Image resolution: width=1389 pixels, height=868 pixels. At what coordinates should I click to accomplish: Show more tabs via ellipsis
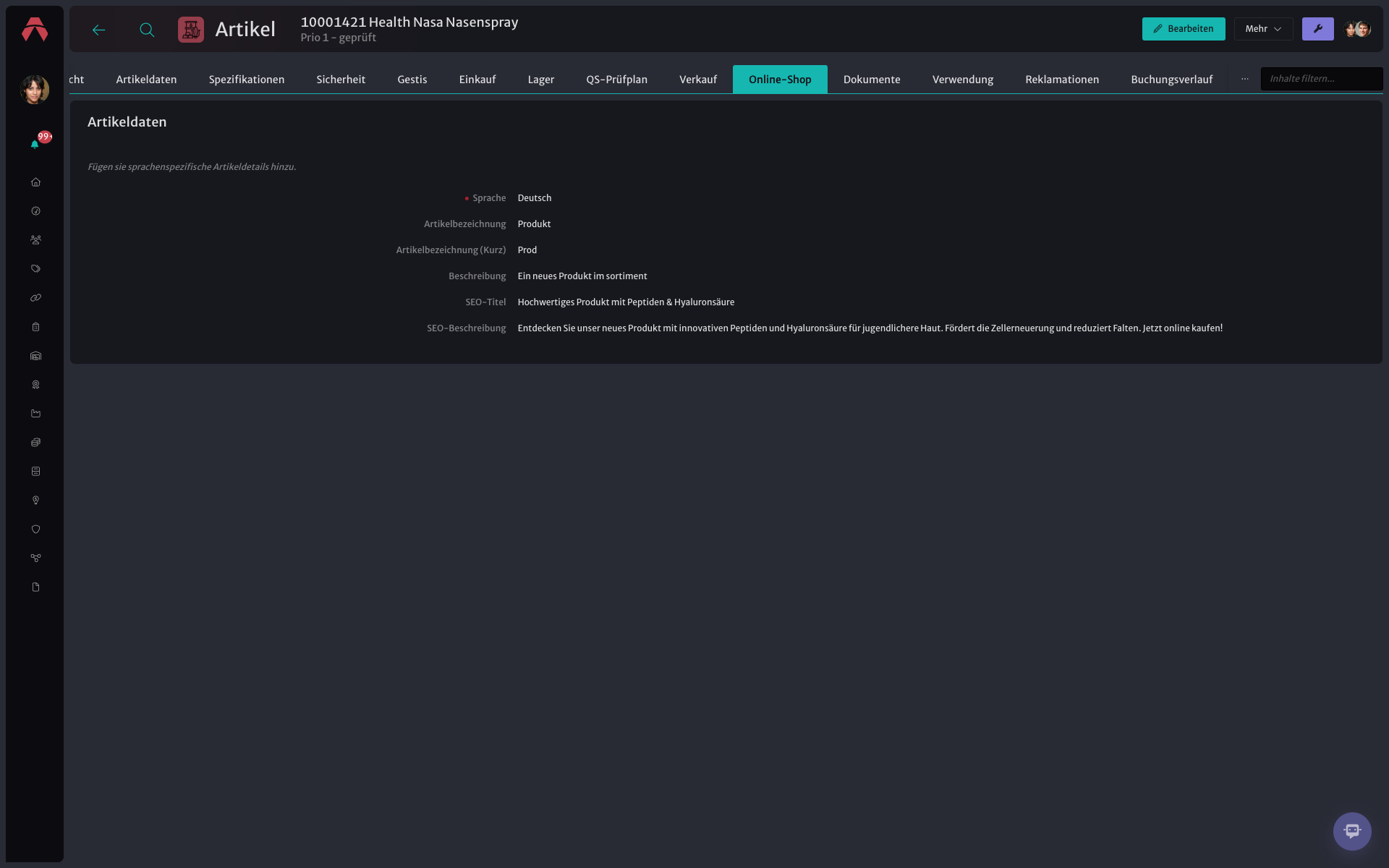coord(1245,79)
